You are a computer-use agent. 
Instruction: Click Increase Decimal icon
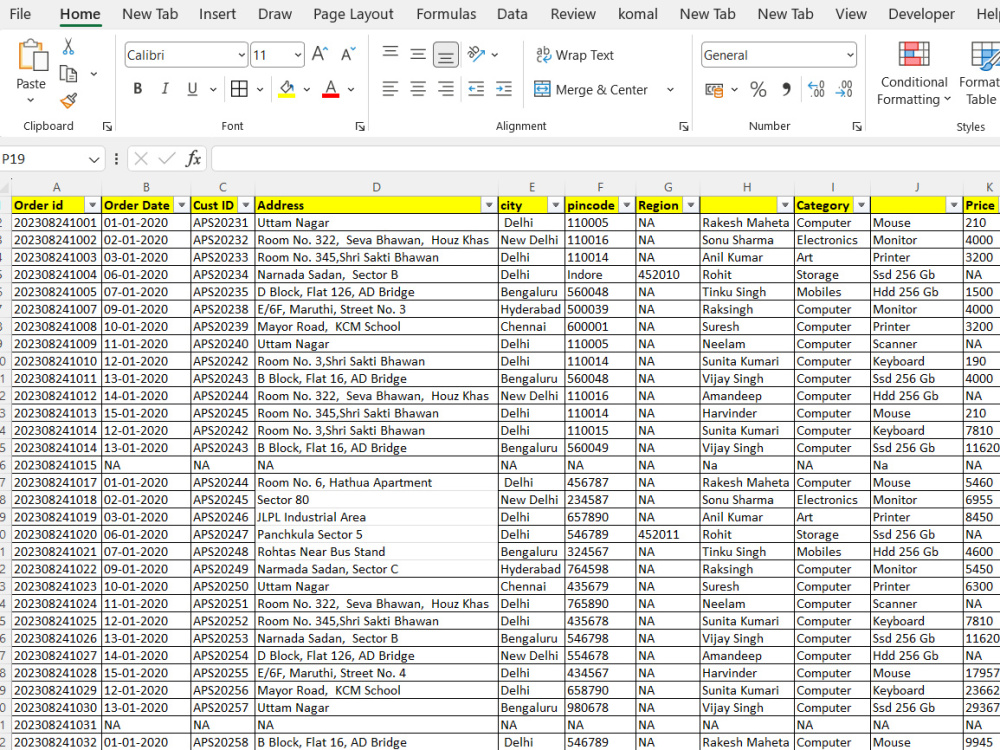(x=816, y=89)
